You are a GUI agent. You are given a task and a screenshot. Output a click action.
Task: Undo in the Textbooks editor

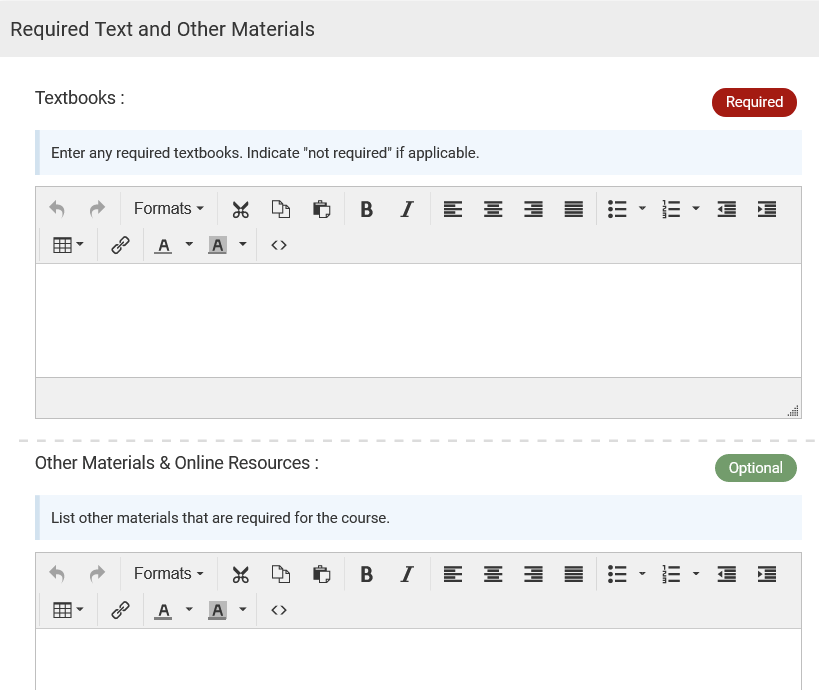tap(57, 209)
